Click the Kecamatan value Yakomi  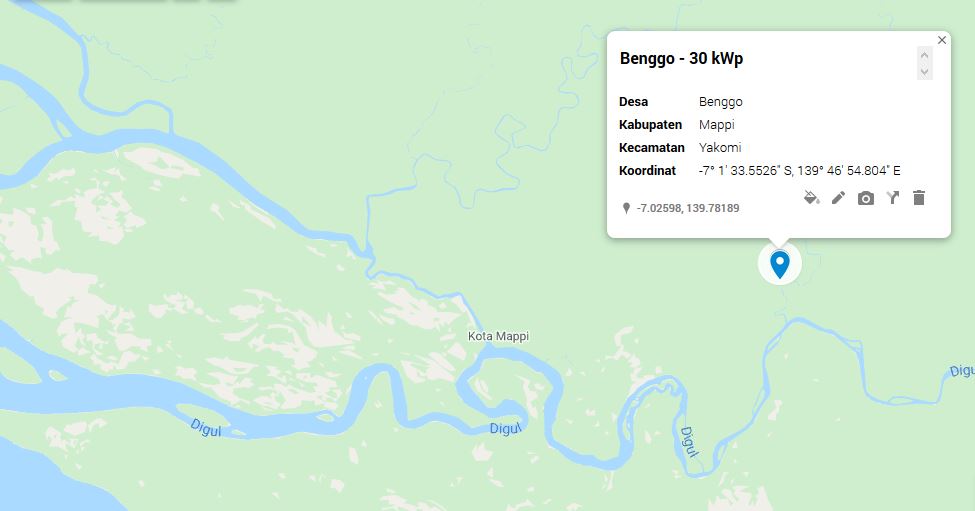pyautogui.click(x=720, y=147)
